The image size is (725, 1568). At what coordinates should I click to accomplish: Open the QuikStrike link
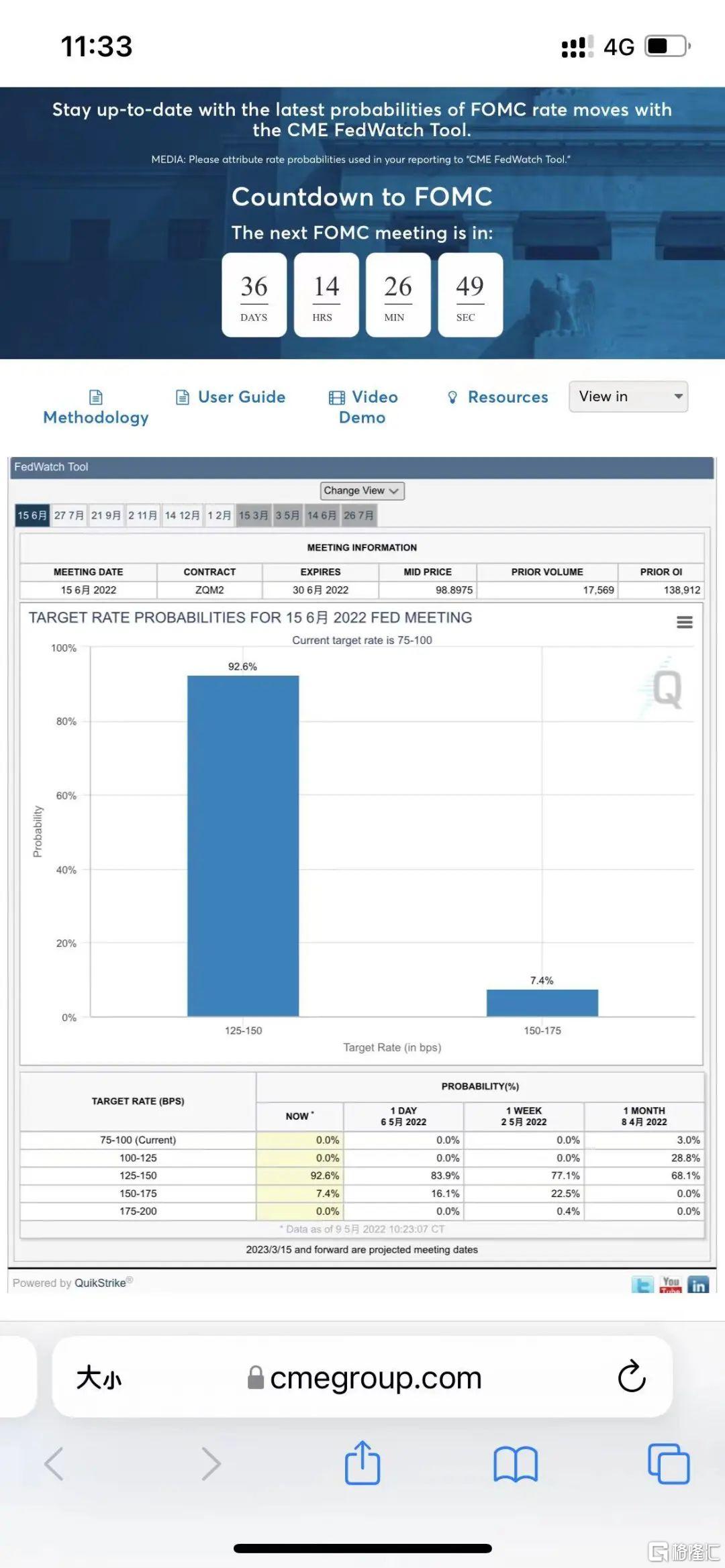click(101, 1283)
